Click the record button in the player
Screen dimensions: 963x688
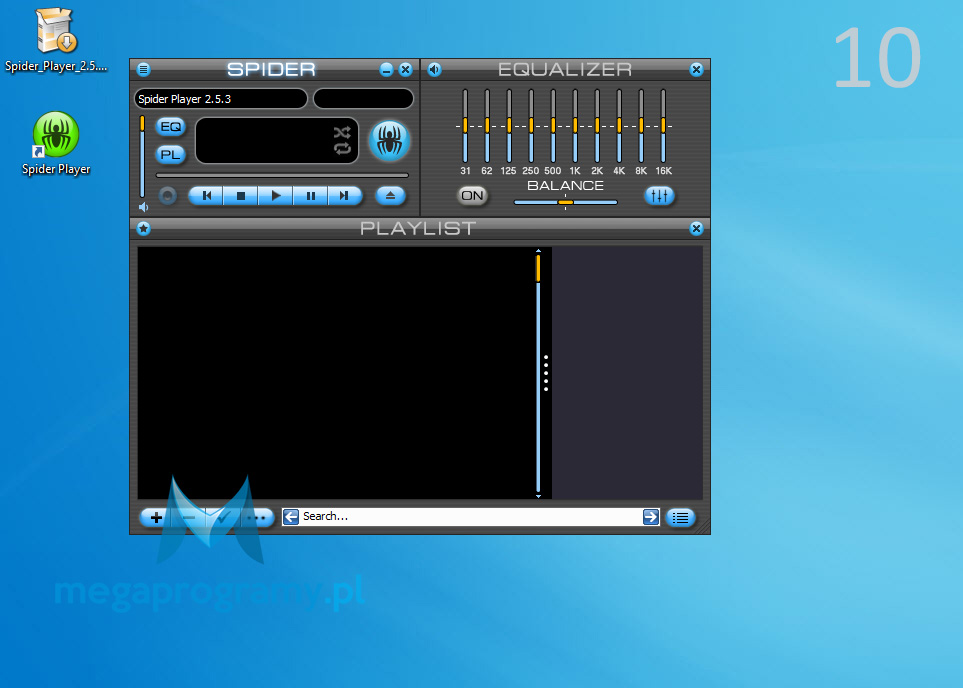(167, 196)
